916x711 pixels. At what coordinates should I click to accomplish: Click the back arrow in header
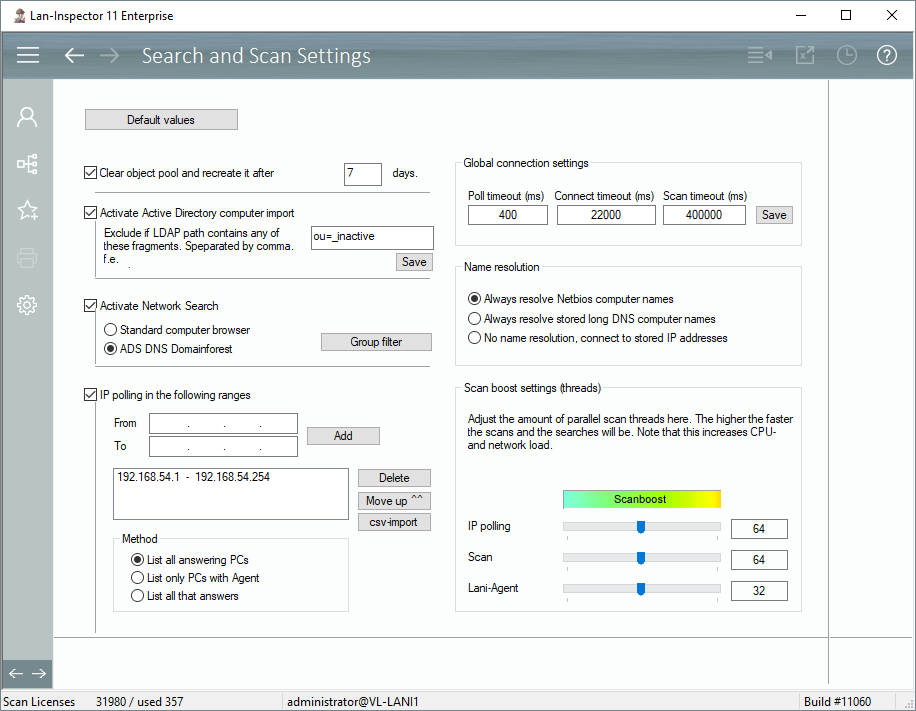(x=74, y=55)
